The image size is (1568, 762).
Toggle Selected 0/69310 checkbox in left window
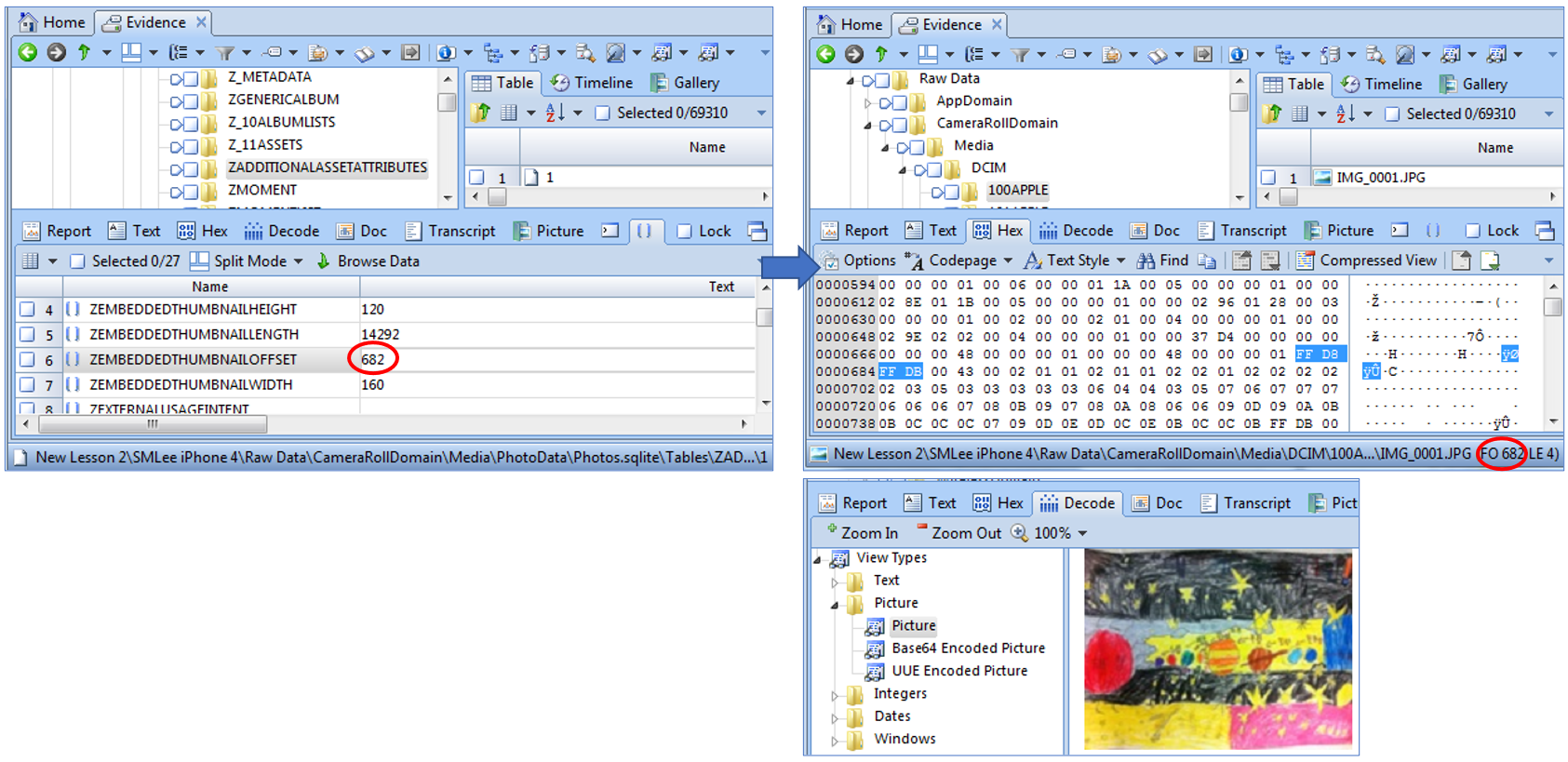(x=603, y=113)
